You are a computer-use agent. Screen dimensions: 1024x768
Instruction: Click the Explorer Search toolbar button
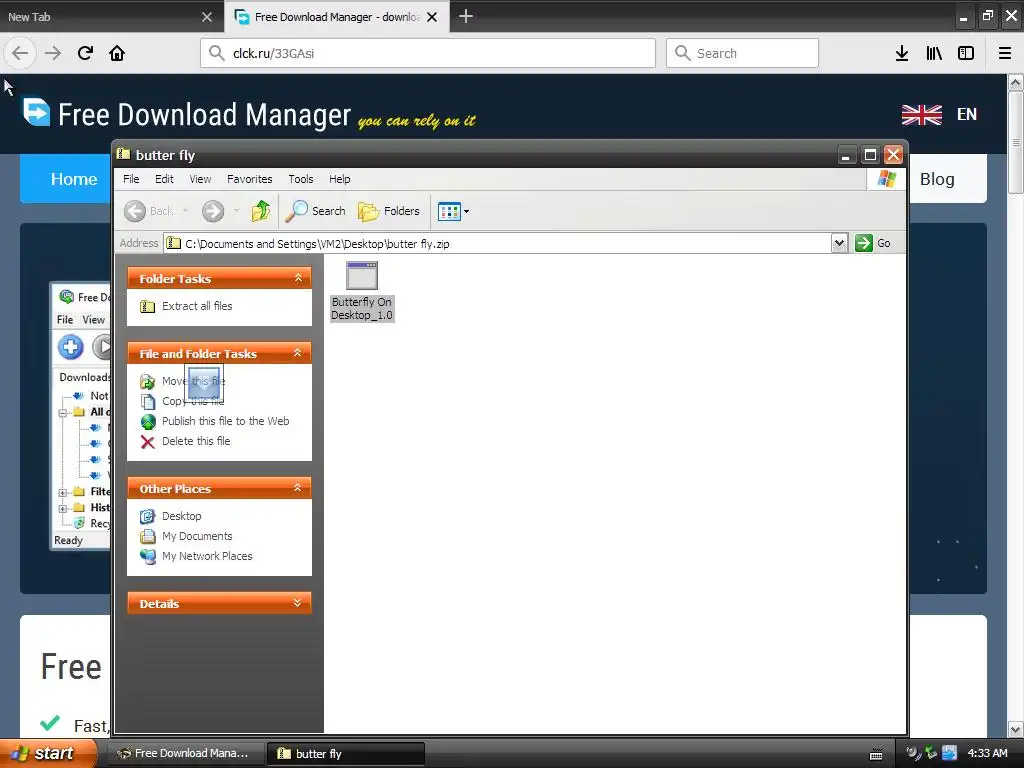[x=315, y=211]
